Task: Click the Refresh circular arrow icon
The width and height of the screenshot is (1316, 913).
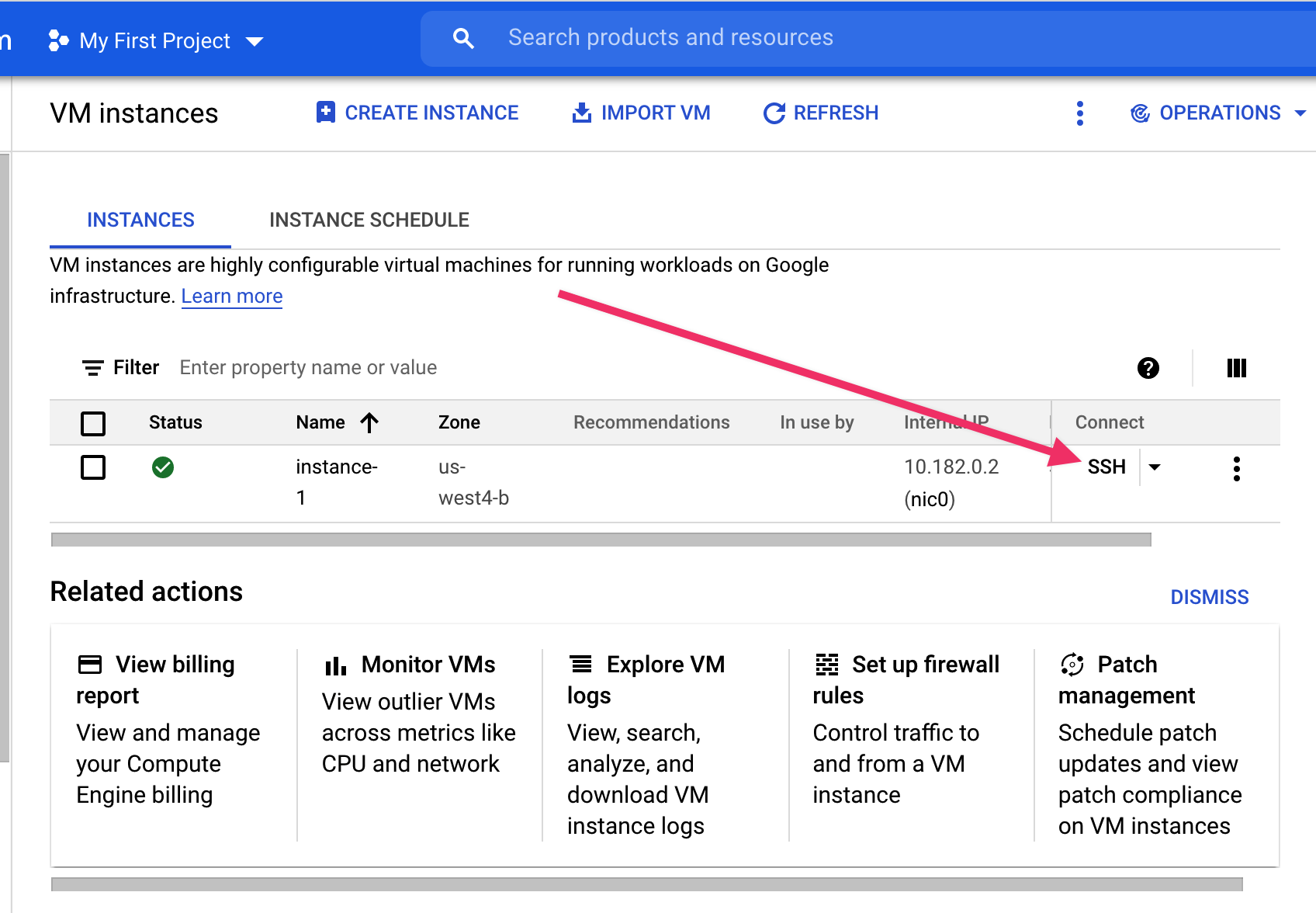Action: coord(774,113)
